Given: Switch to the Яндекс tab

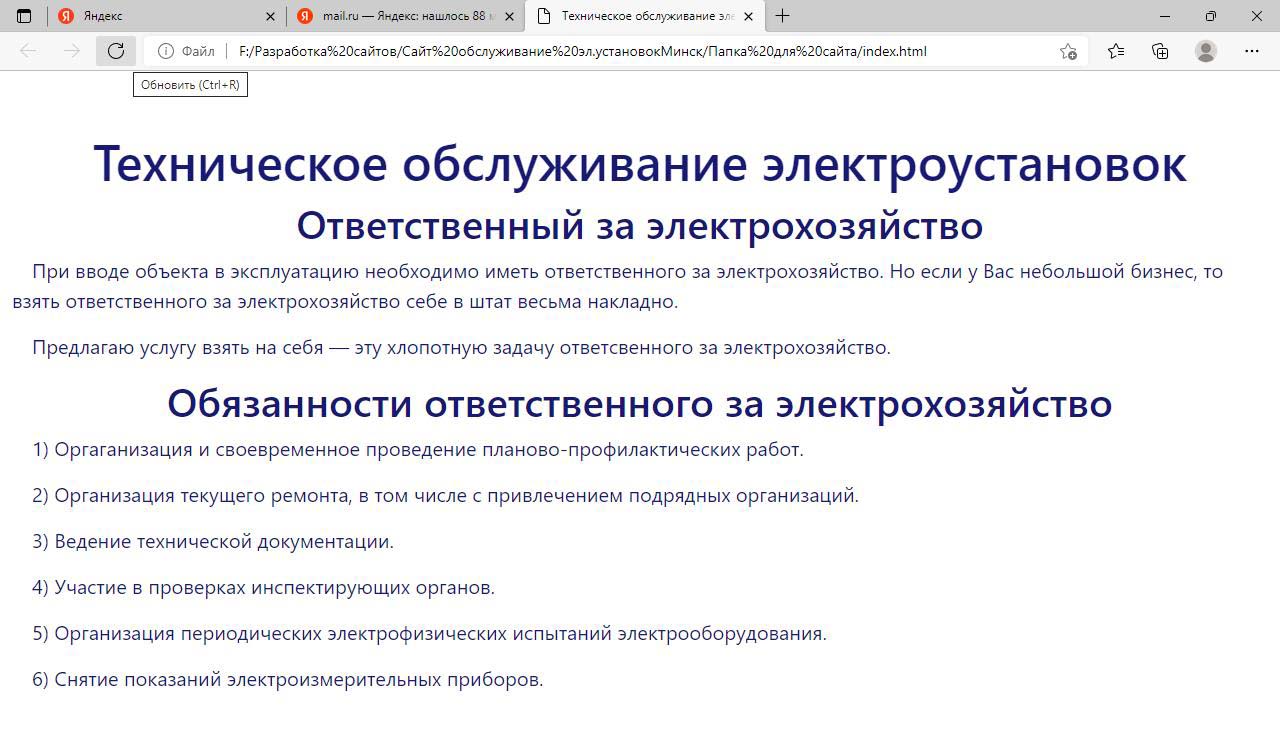Looking at the screenshot, I should pos(150,16).
